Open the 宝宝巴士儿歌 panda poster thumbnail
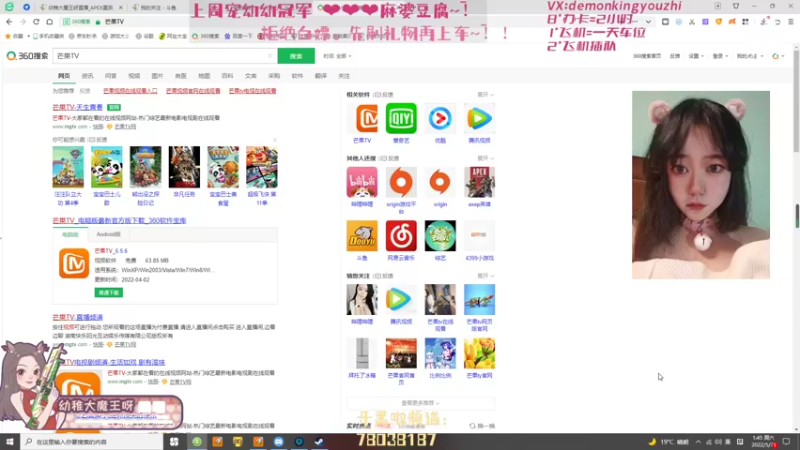 coord(107,167)
